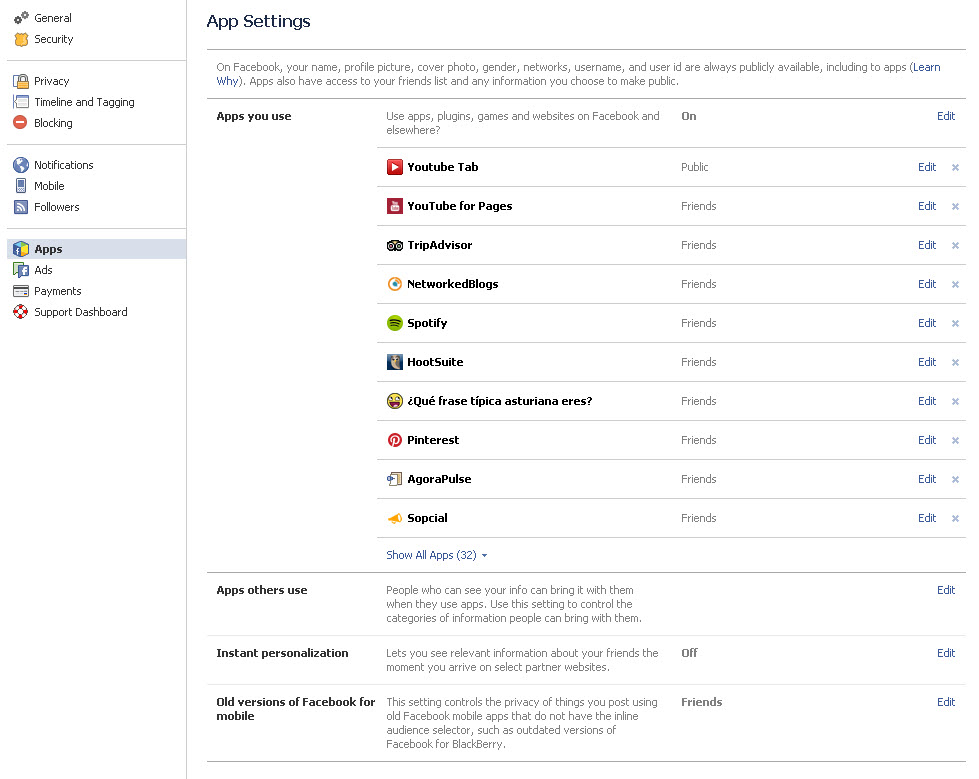Open General settings page

52,18
